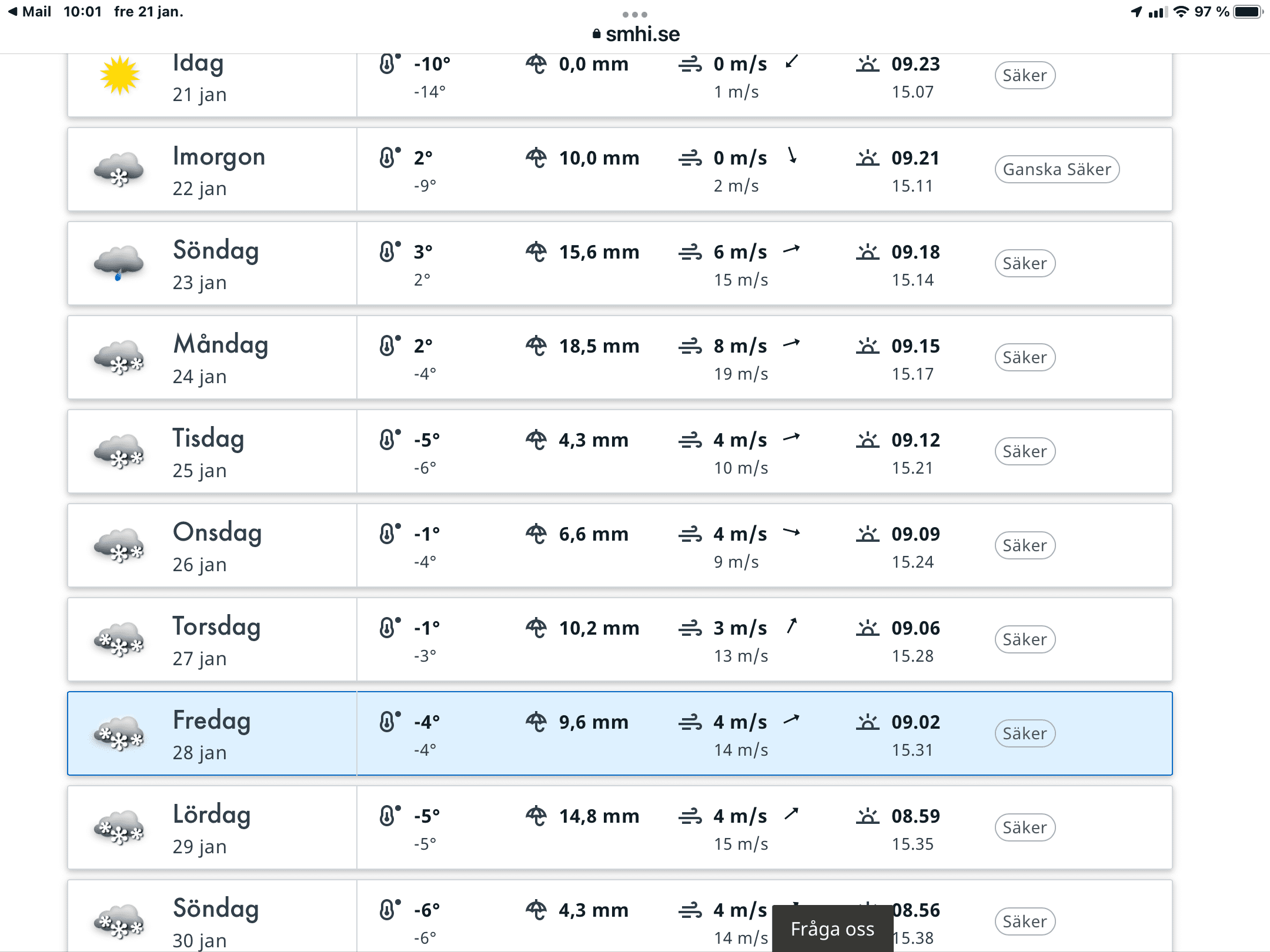Expand the Måndag 24 jan forecast row
Viewport: 1270px width, 952px height.
[620, 357]
